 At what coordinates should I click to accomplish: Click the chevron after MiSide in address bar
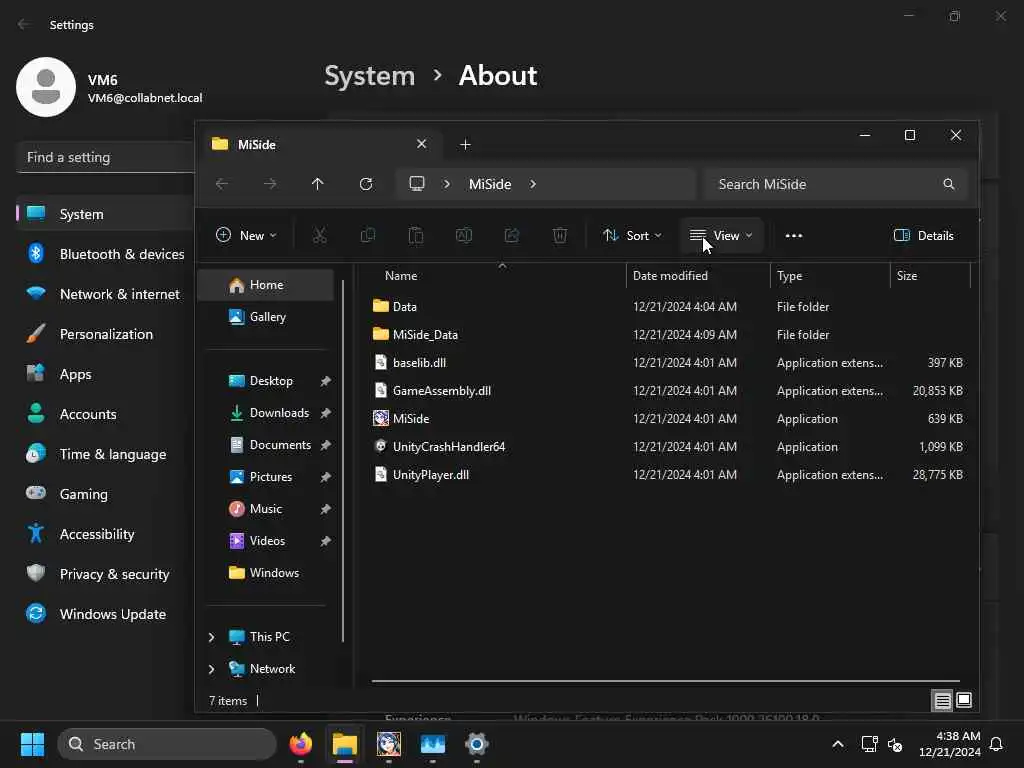point(533,184)
